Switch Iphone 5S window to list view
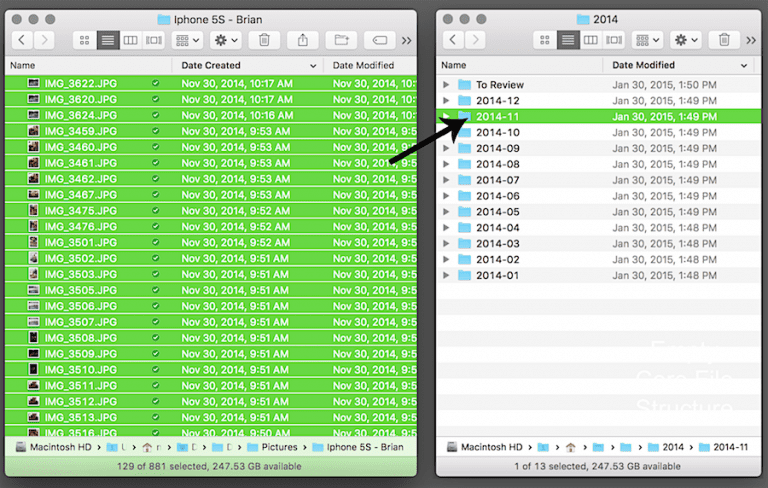The height and width of the screenshot is (488, 768). [108, 40]
